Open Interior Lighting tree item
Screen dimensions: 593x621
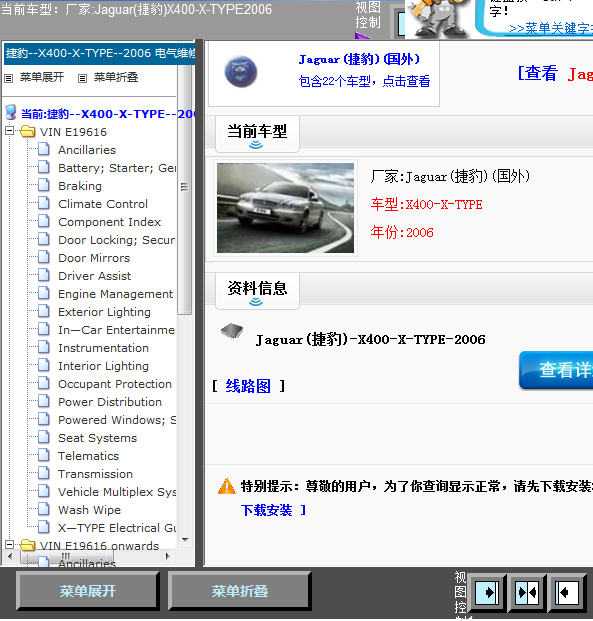tap(103, 366)
